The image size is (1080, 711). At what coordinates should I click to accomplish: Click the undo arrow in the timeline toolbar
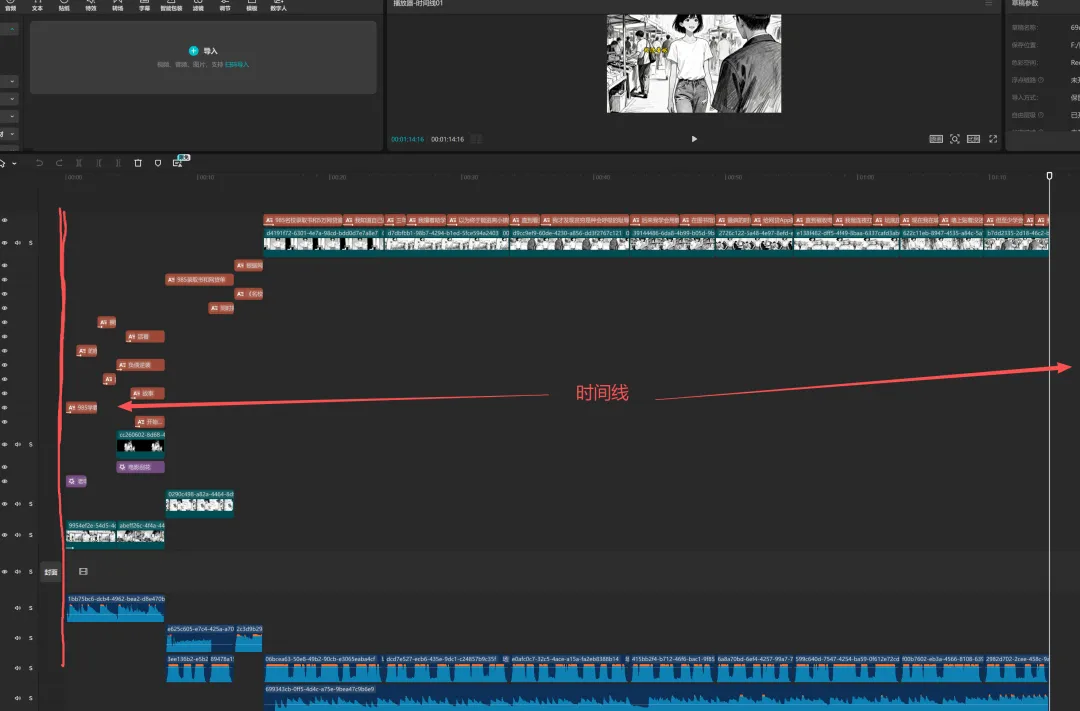click(x=39, y=163)
